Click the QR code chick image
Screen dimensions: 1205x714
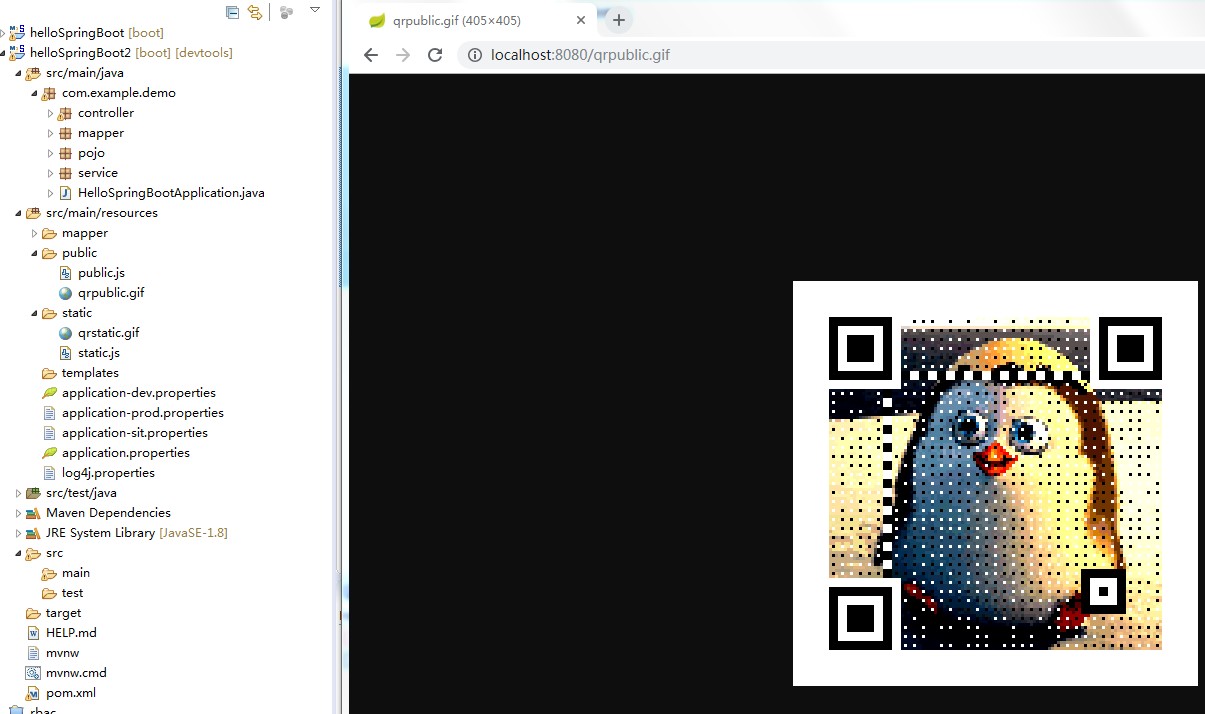(x=995, y=483)
